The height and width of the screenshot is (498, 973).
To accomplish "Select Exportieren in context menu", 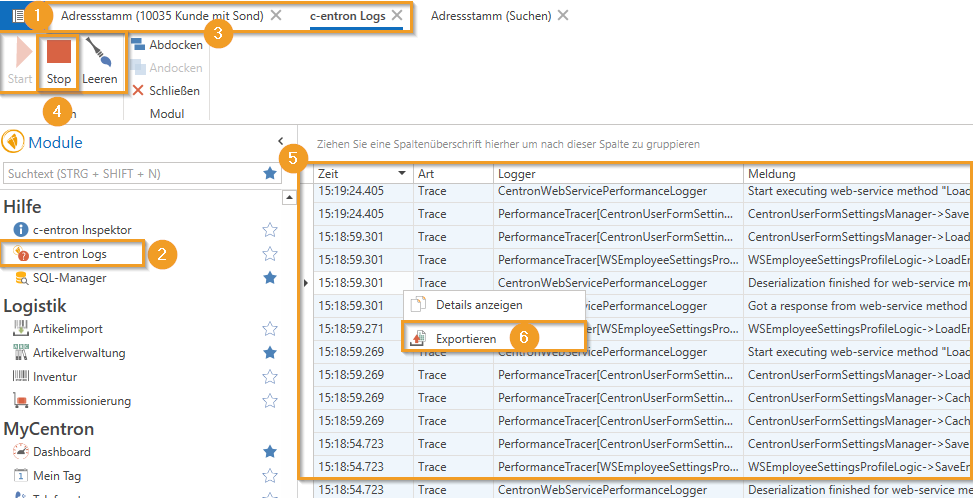I will click(x=465, y=339).
